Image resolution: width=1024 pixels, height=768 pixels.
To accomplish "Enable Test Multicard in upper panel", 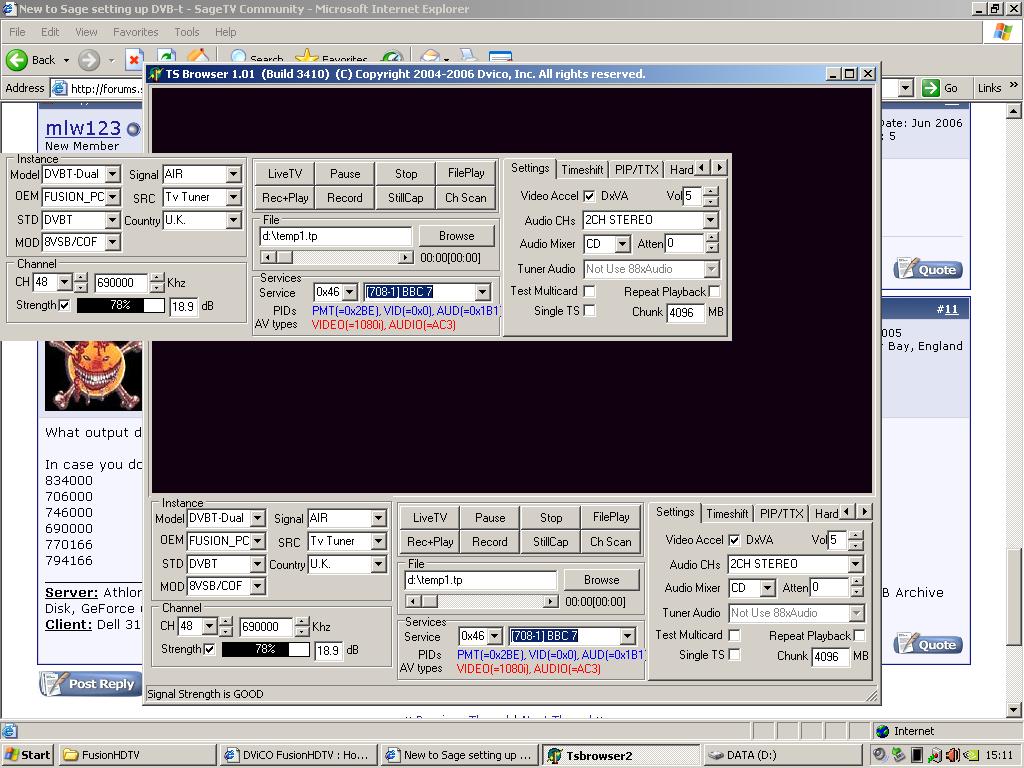I will coord(589,291).
